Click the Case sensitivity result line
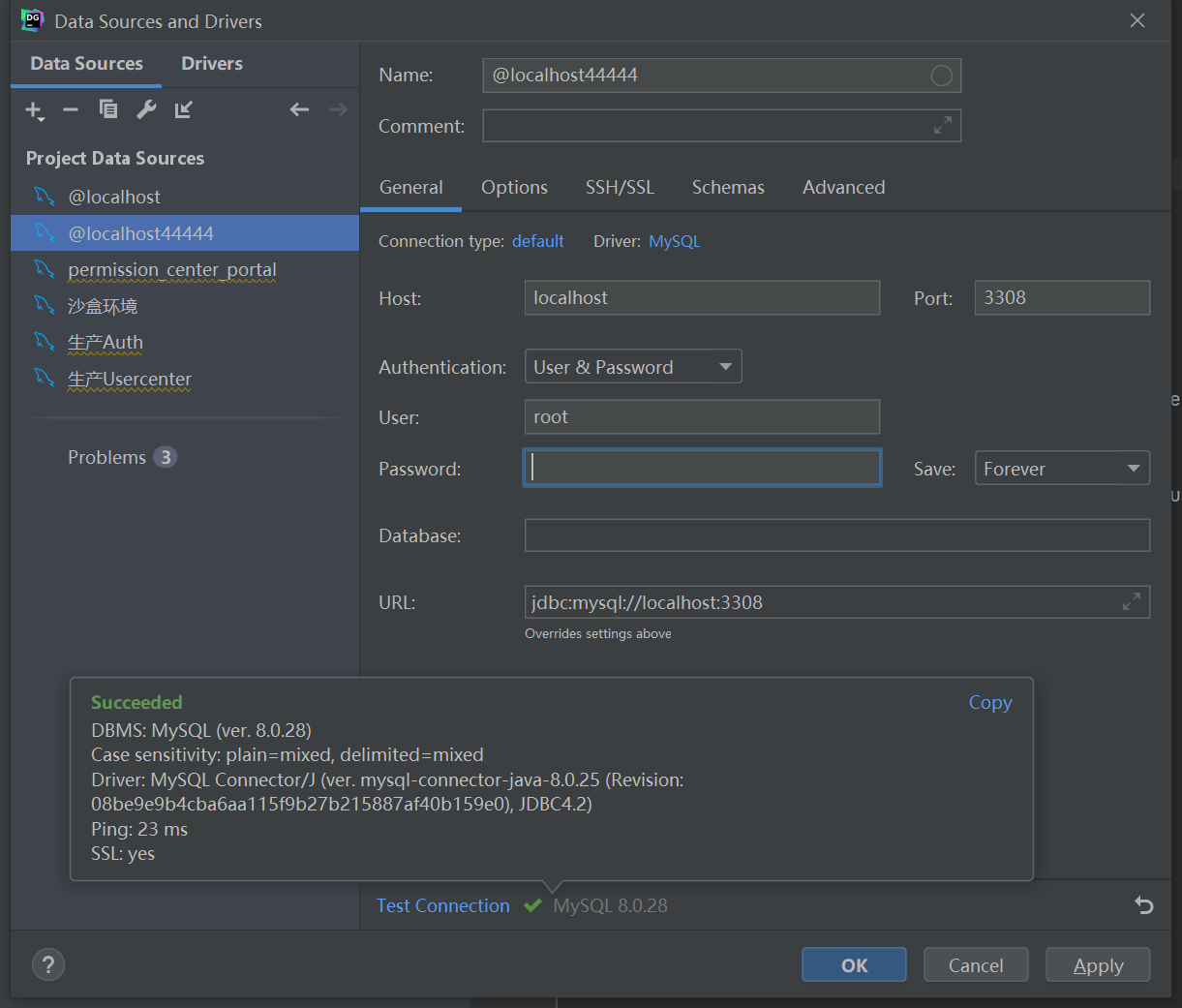The image size is (1182, 1008). [x=288, y=755]
